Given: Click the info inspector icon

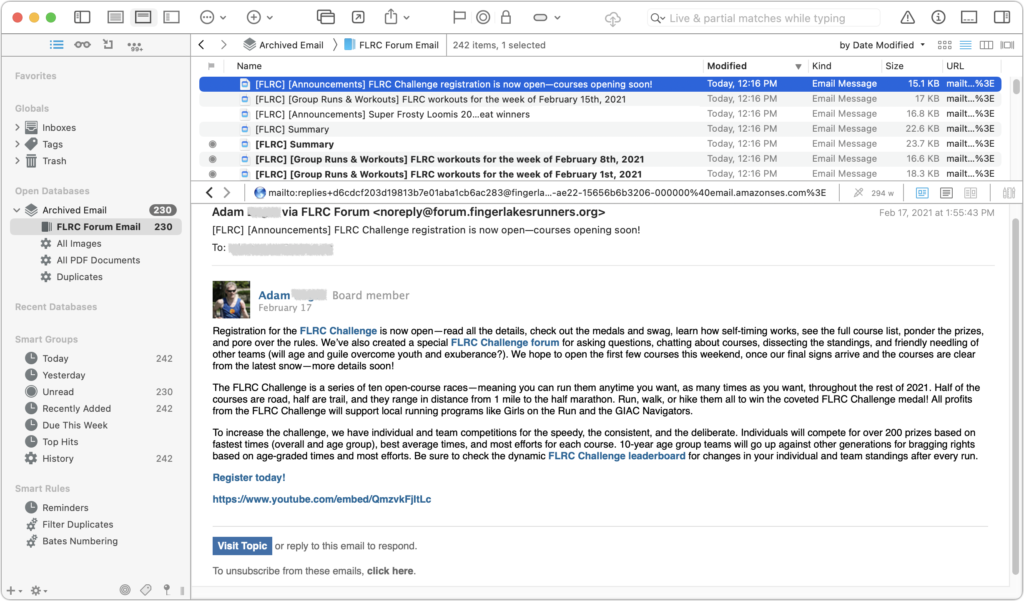Looking at the screenshot, I should coord(938,17).
